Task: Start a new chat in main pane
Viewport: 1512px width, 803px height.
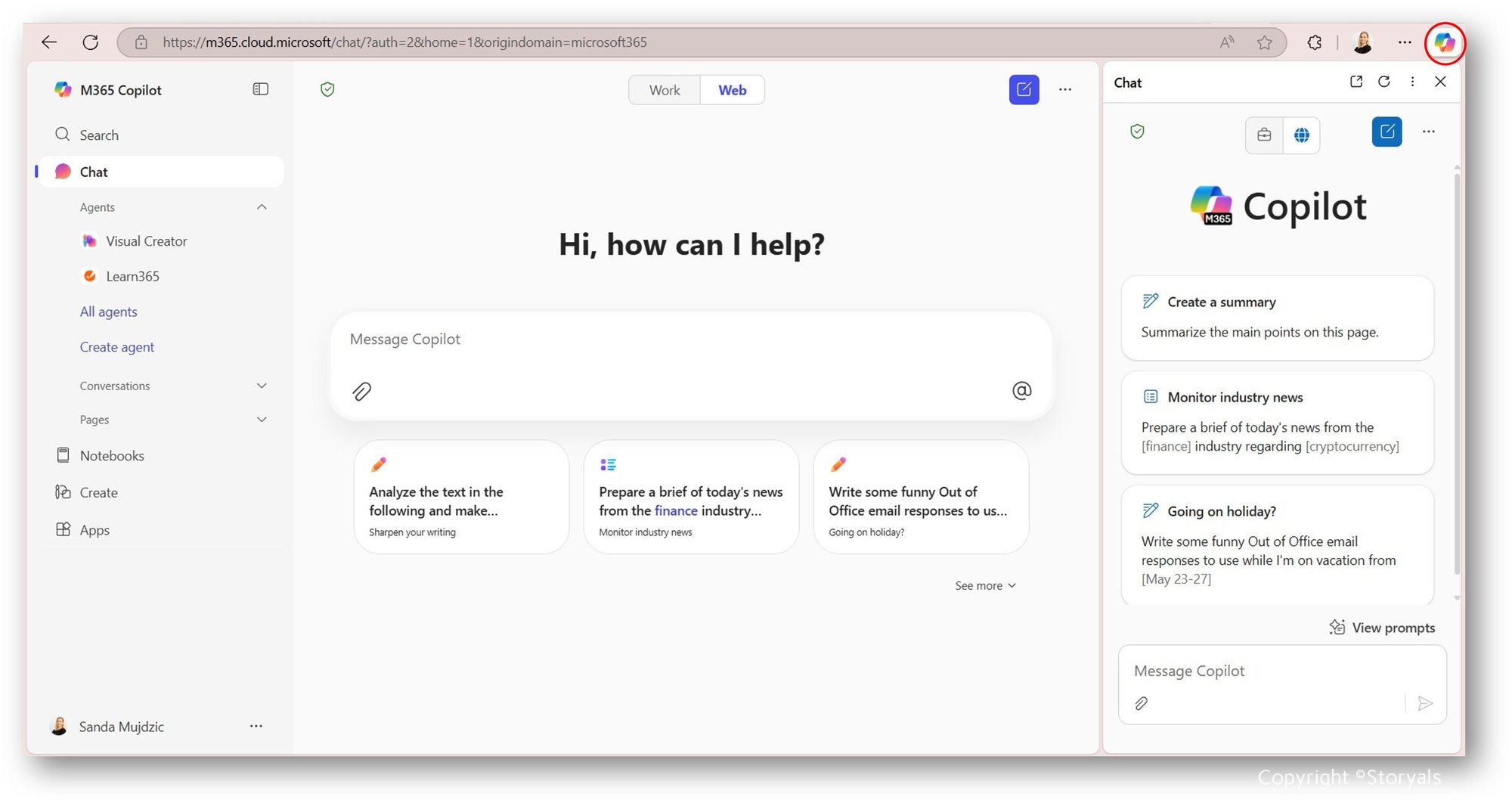Action: pyautogui.click(x=1024, y=90)
